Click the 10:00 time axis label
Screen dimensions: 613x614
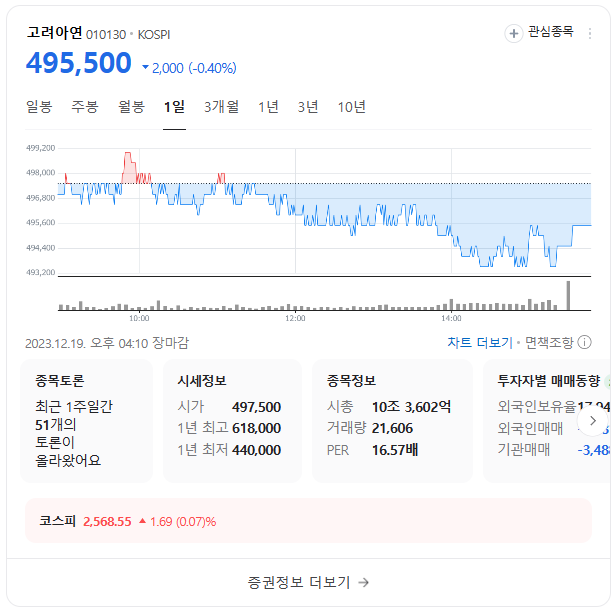[139, 318]
